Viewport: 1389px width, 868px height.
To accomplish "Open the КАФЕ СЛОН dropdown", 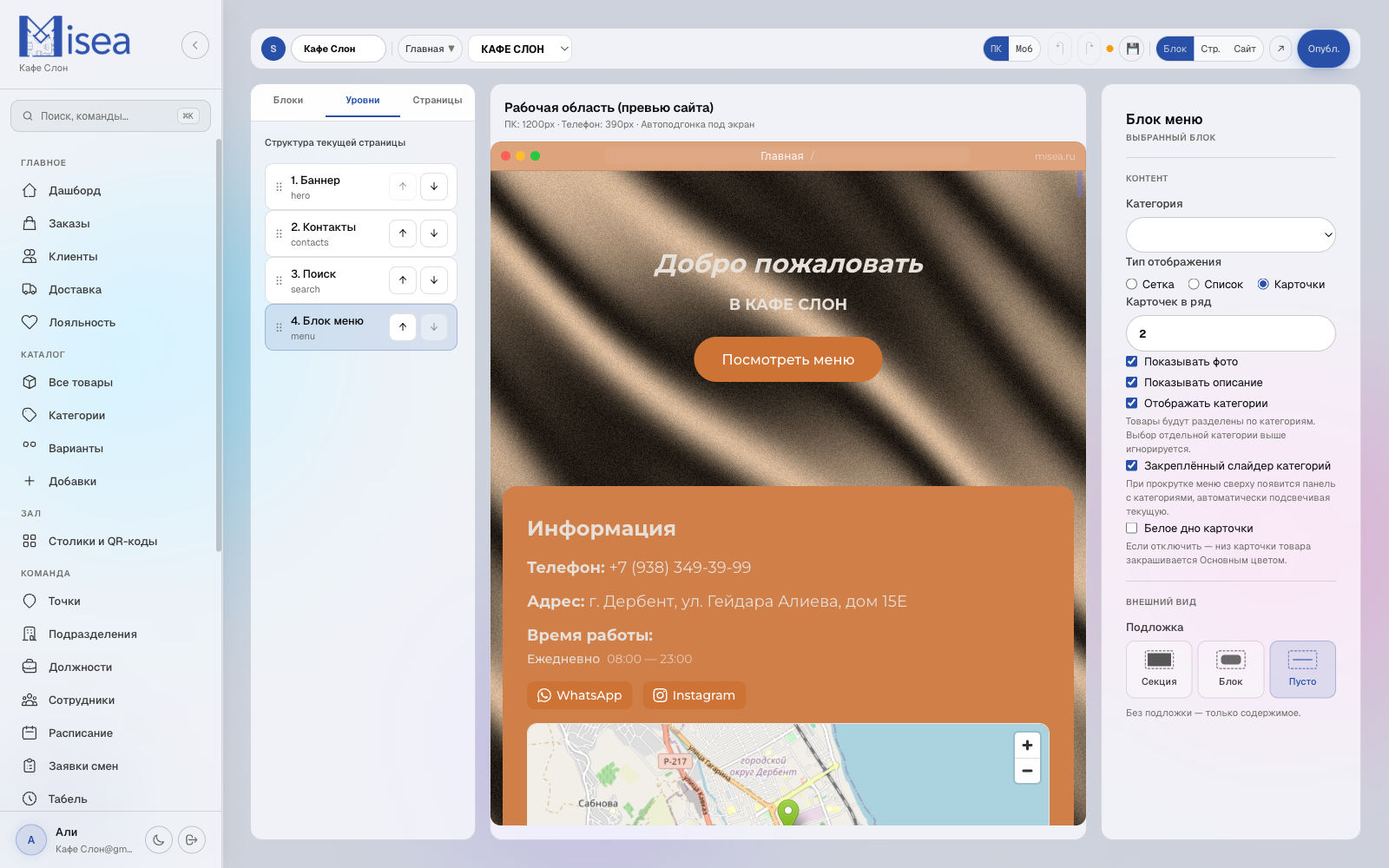I will 520,49.
